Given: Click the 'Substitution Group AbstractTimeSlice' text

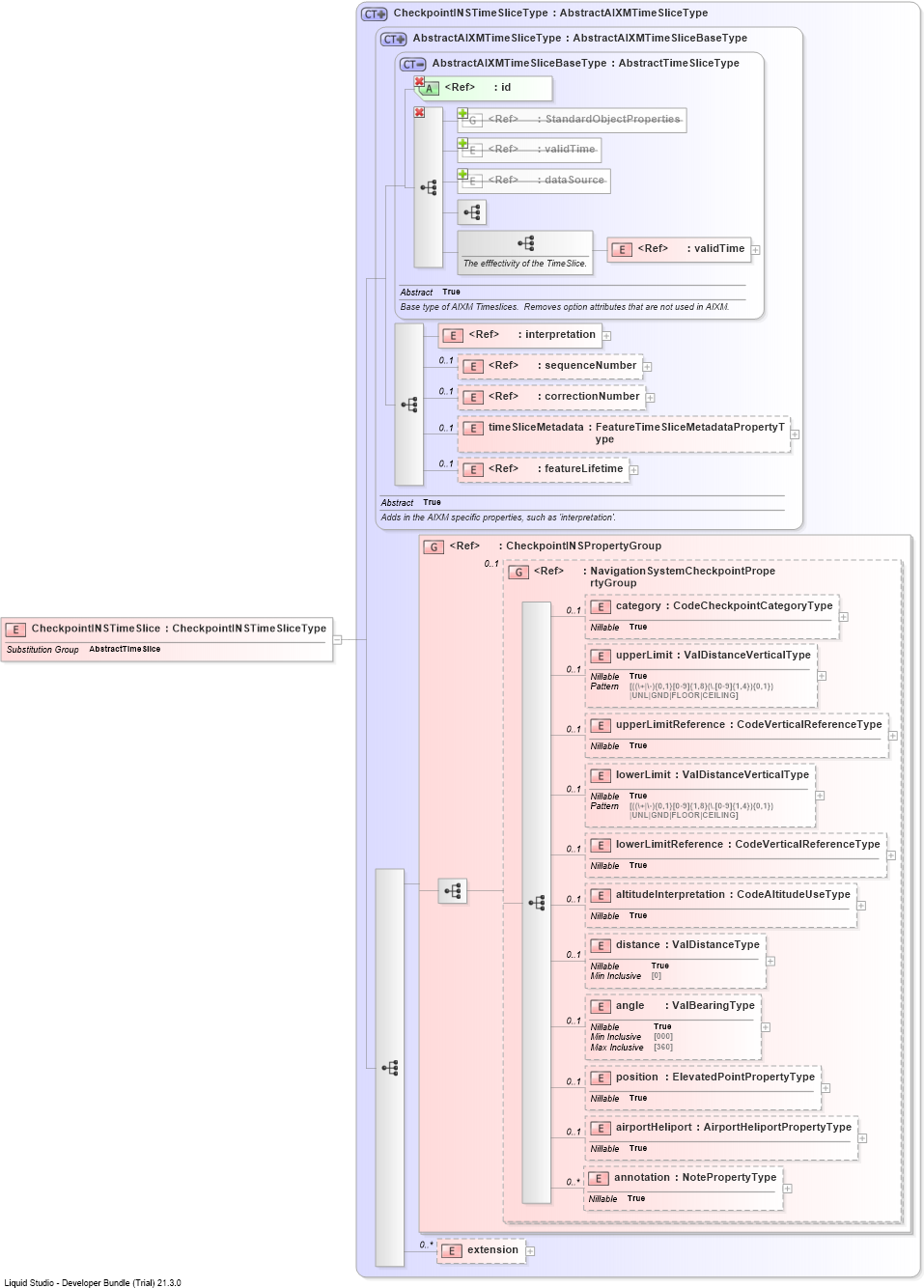Looking at the screenshot, I should (x=84, y=650).
